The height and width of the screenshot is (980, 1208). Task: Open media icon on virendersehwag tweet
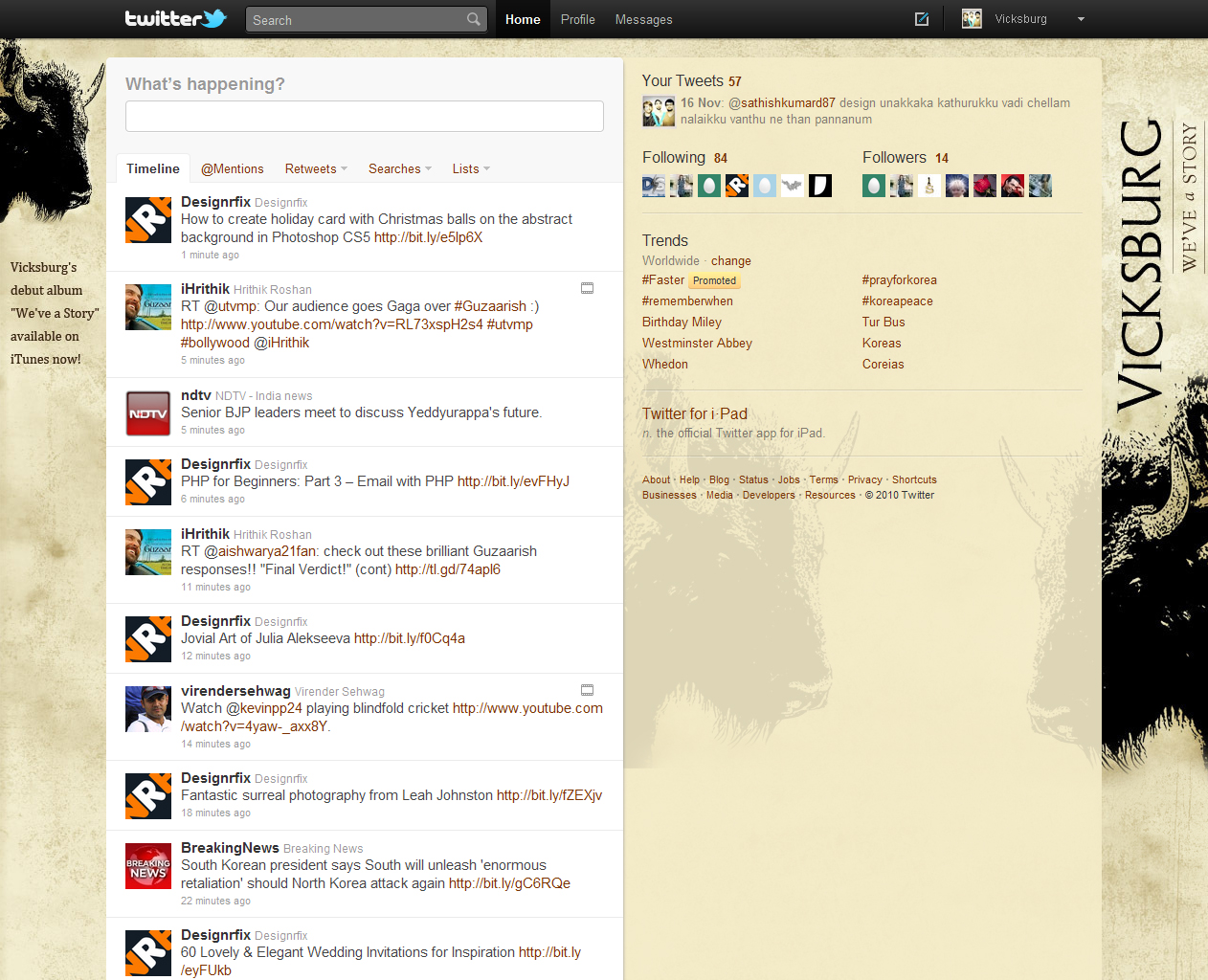pos(588,690)
